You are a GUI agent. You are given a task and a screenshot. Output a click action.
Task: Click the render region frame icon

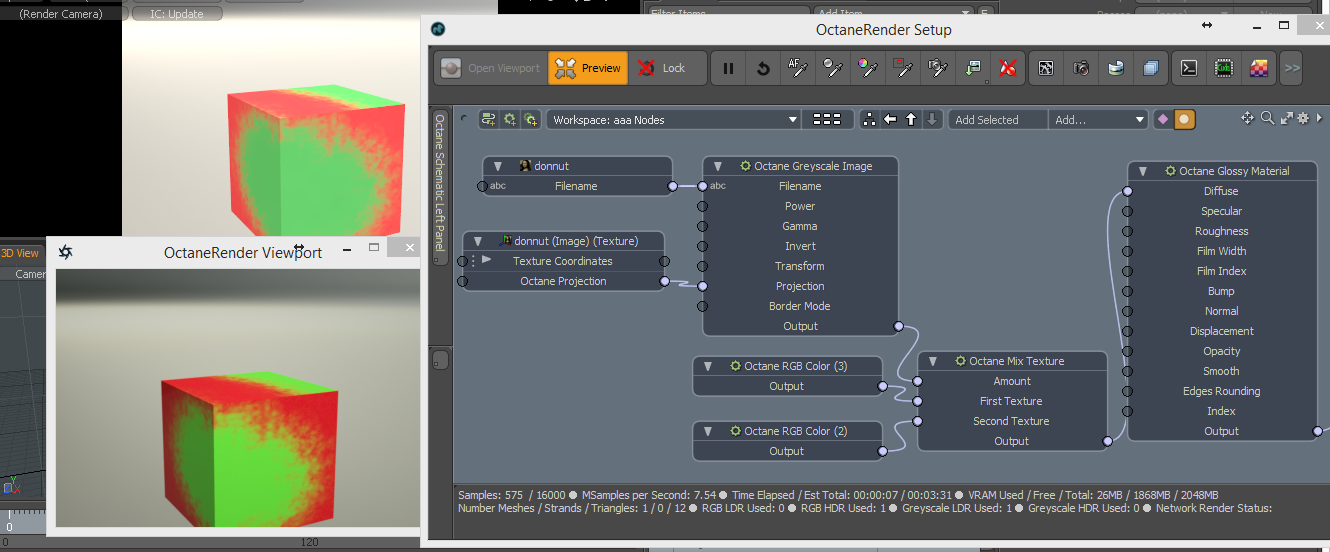(1046, 68)
